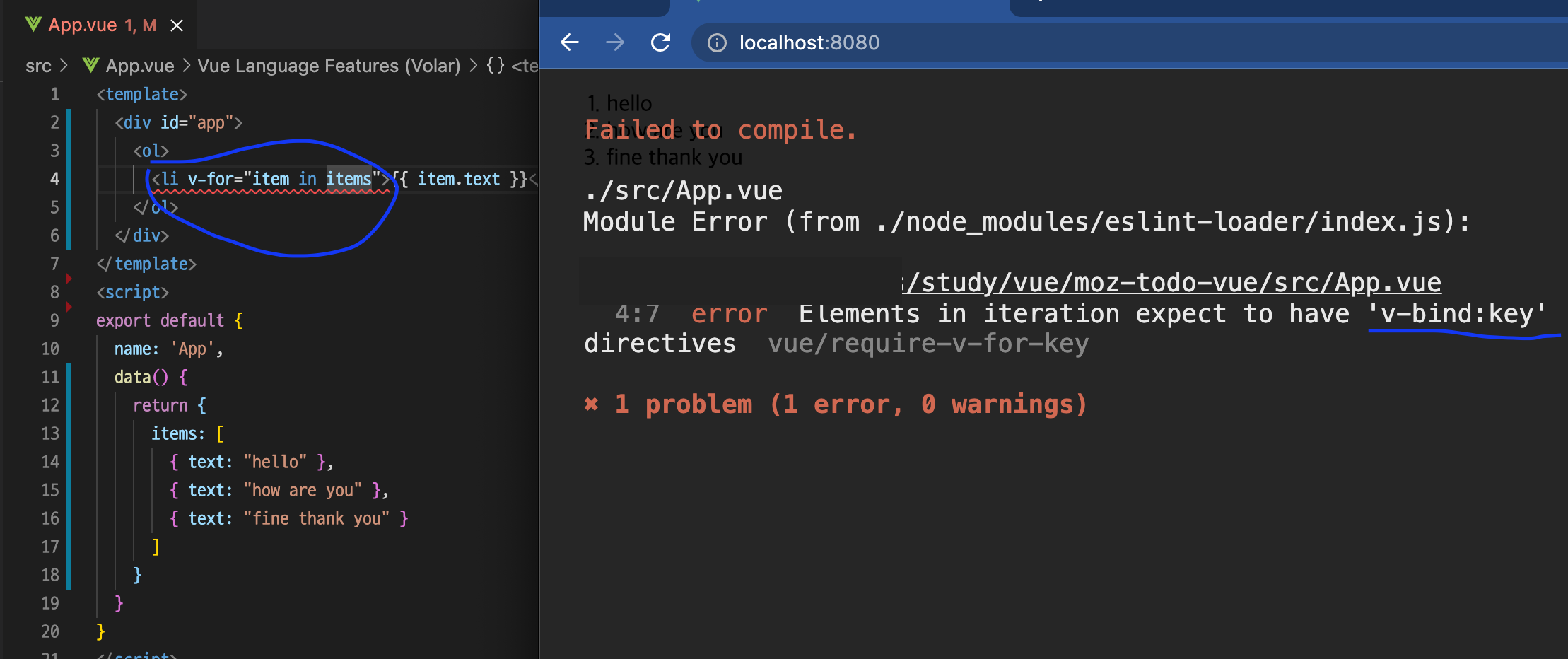Viewport: 1568px width, 659px height.
Task: Click the Vue icon in breadcrumb
Action: click(x=90, y=65)
